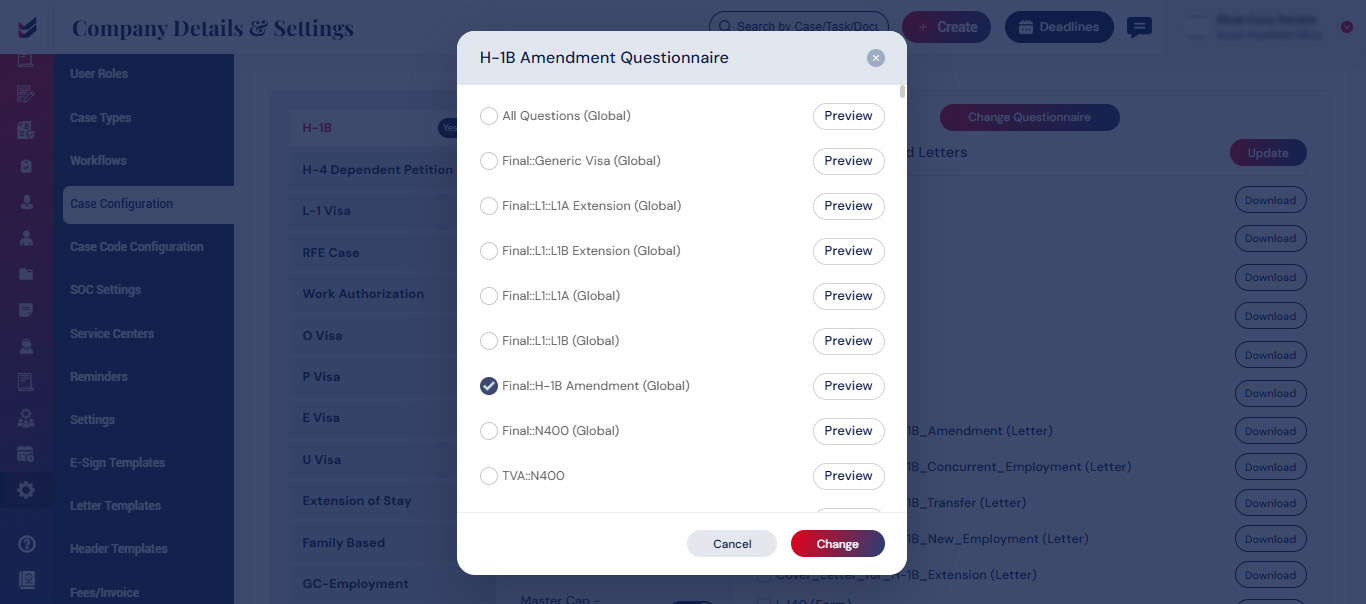The width and height of the screenshot is (1366, 604).
Task: Select Final::Generic Visa (Global) radio option
Action: tap(489, 161)
